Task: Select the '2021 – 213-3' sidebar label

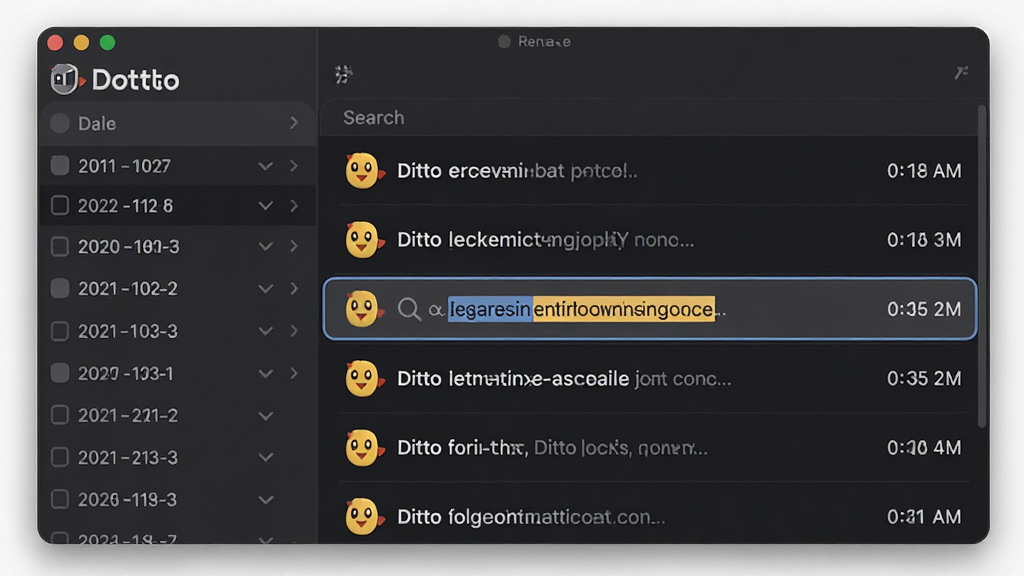Action: point(128,457)
